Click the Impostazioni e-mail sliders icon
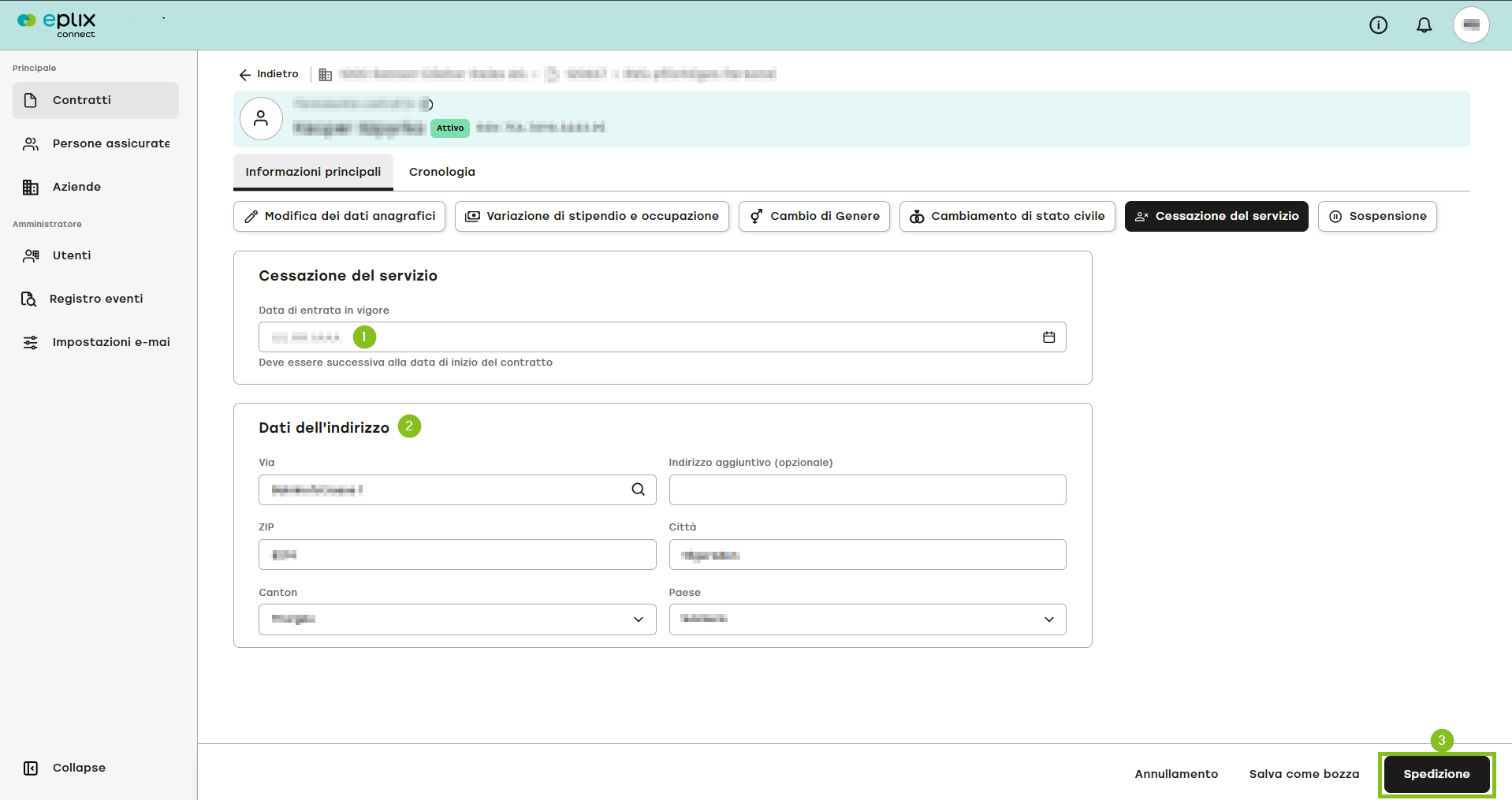Screen dimensions: 1512x800 coord(31,342)
